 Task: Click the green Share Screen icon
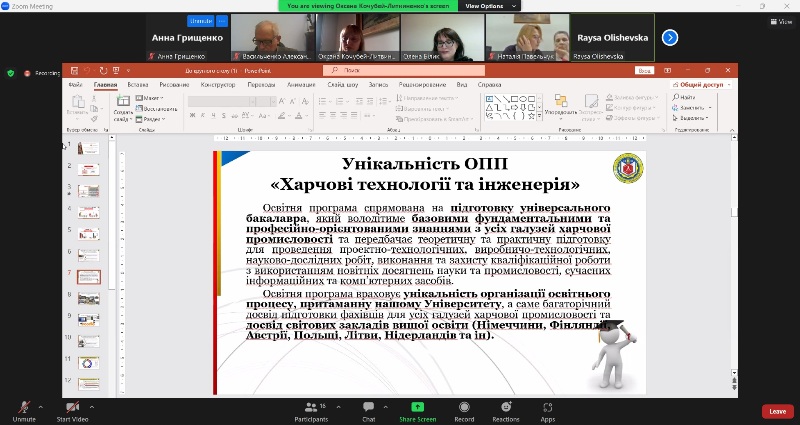(x=417, y=407)
